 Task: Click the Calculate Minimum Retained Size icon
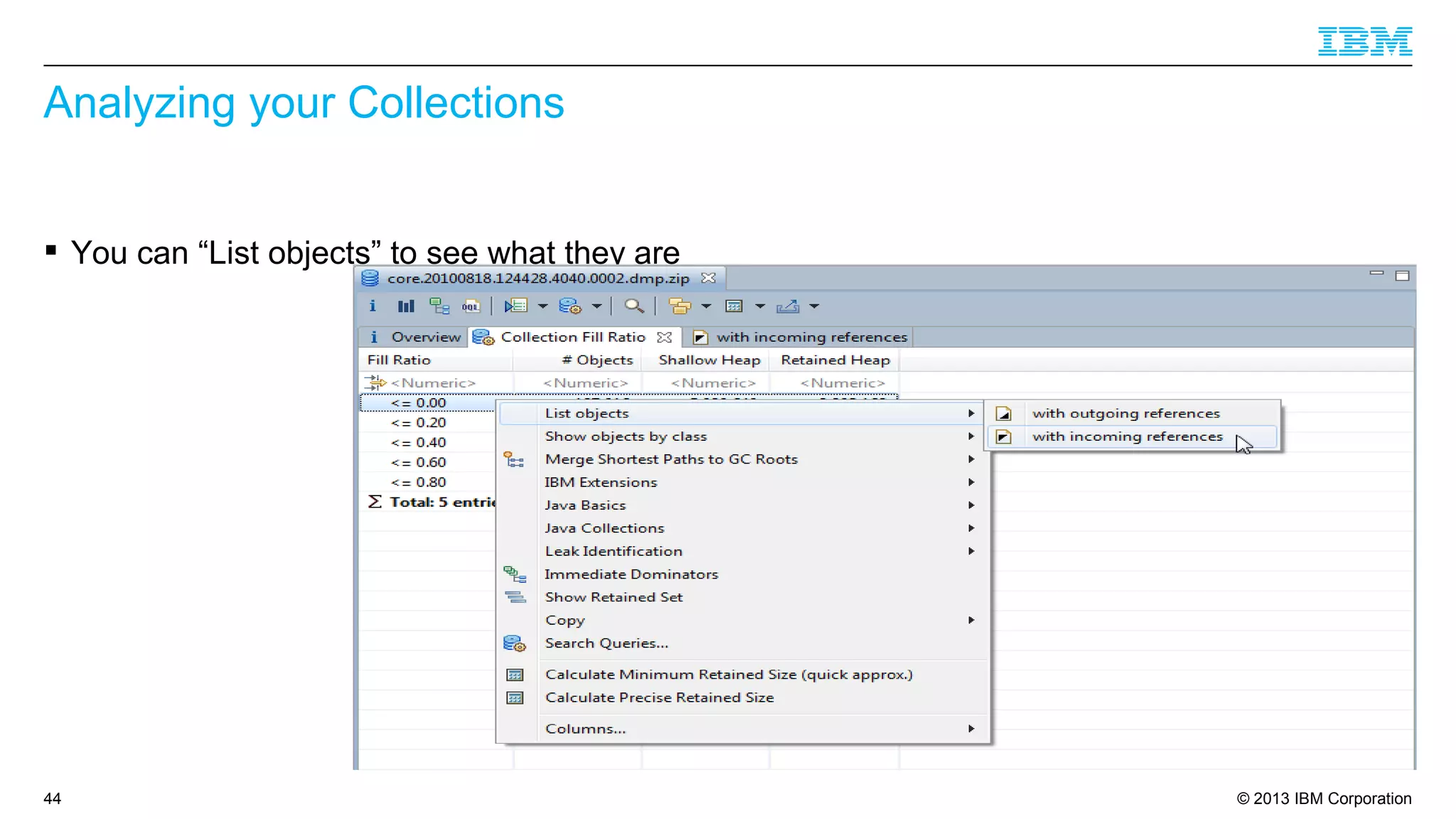point(515,675)
